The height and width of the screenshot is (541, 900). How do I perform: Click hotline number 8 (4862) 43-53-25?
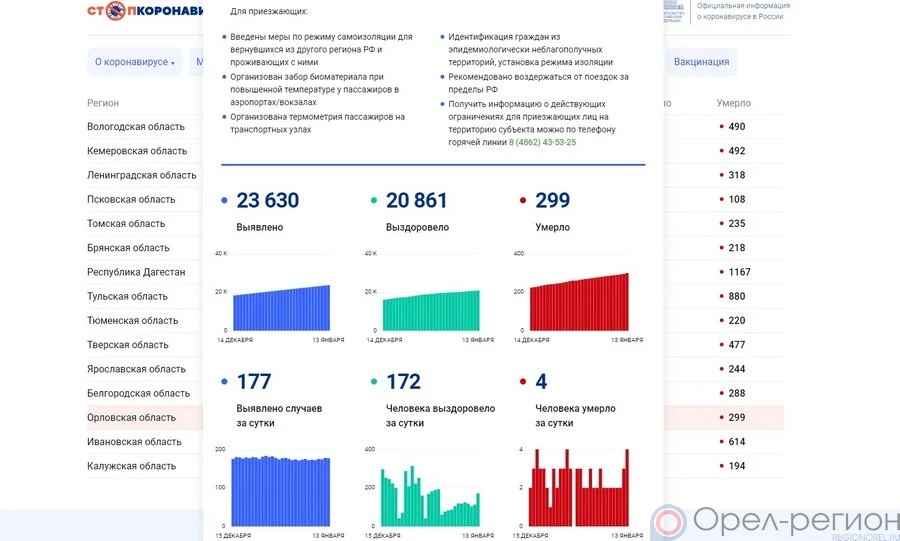tap(542, 142)
